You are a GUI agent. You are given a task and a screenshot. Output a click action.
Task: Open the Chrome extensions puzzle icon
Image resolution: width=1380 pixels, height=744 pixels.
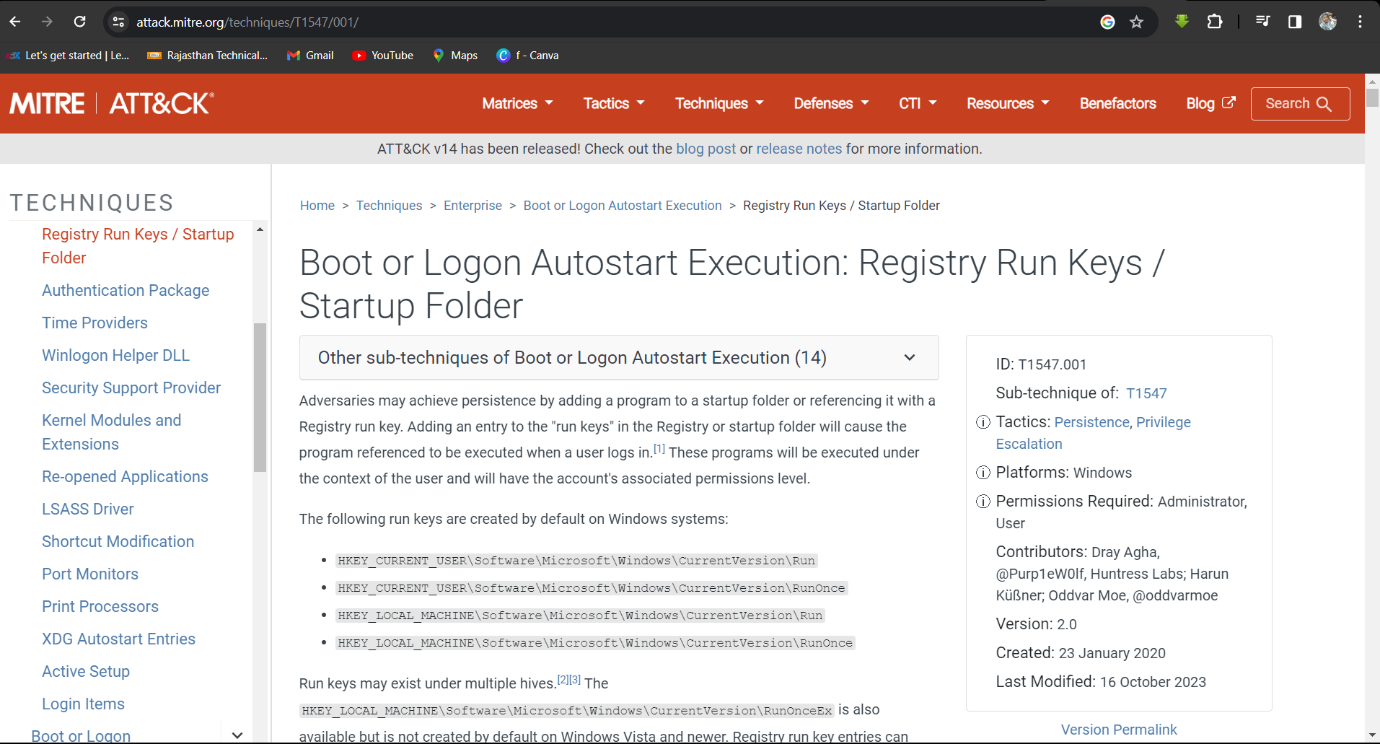1214,22
